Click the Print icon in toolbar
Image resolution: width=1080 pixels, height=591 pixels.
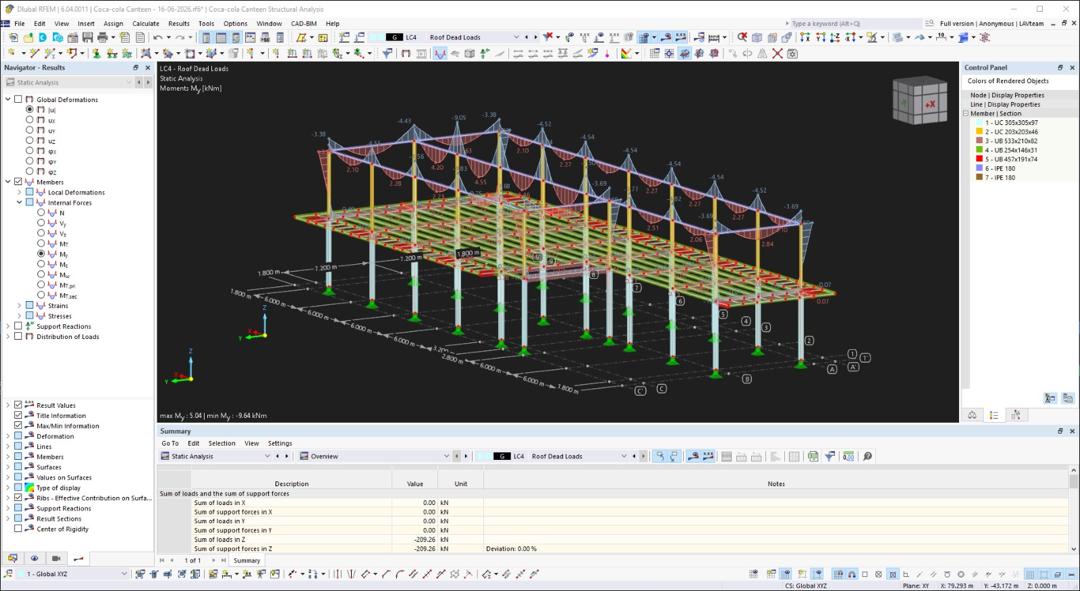103,37
